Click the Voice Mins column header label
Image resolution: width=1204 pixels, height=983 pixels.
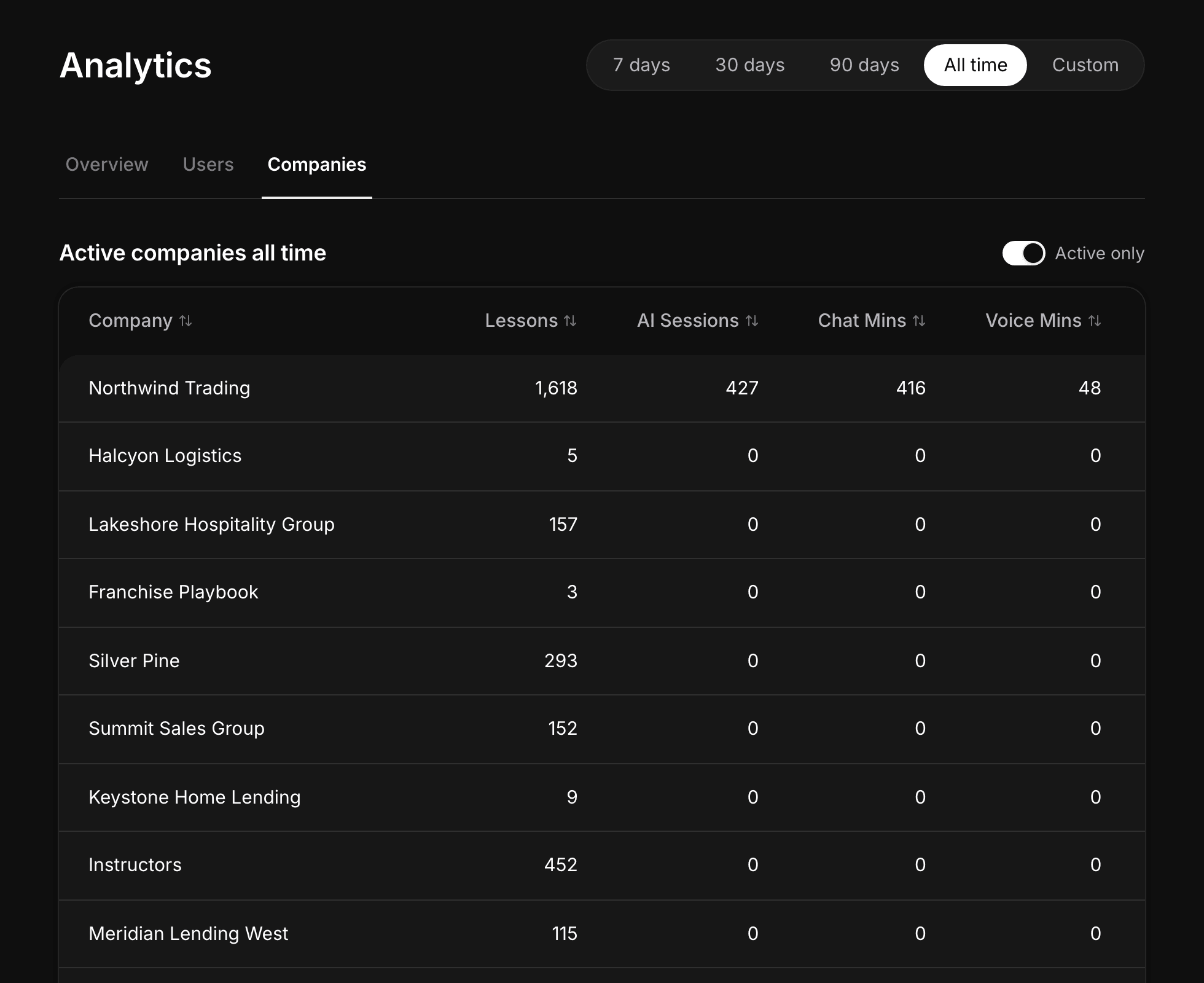tap(1034, 321)
